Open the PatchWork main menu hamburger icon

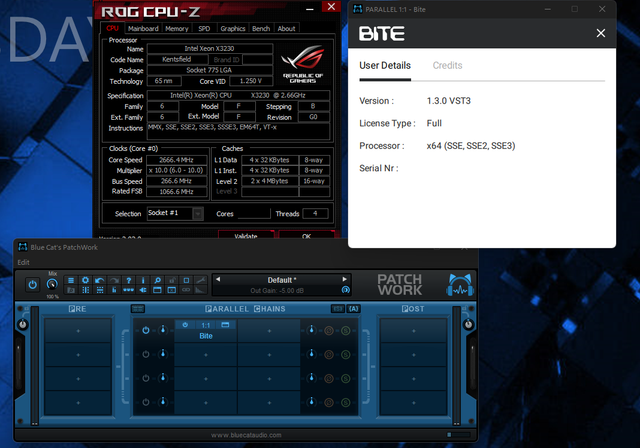[71, 280]
